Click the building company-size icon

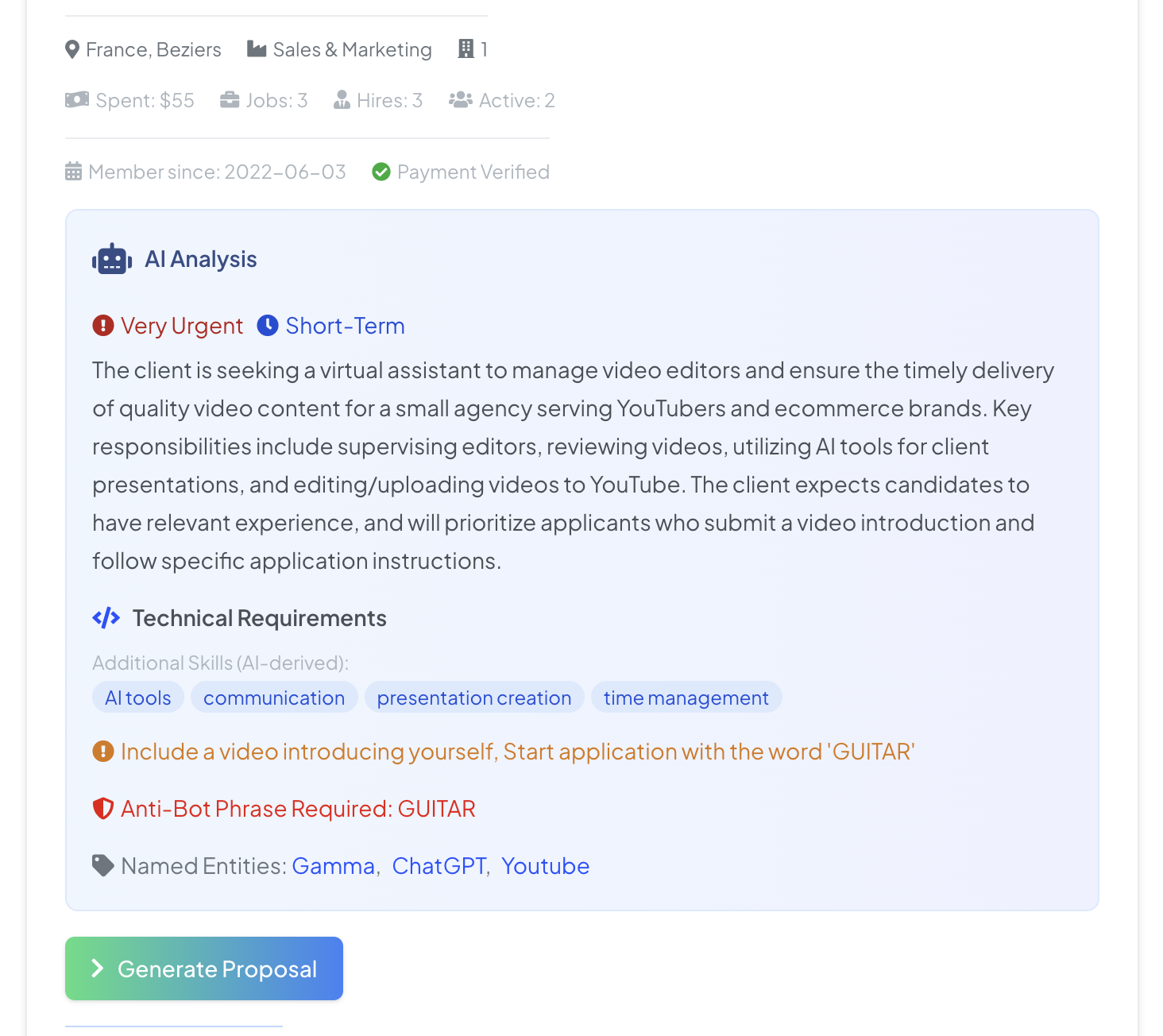coord(466,49)
